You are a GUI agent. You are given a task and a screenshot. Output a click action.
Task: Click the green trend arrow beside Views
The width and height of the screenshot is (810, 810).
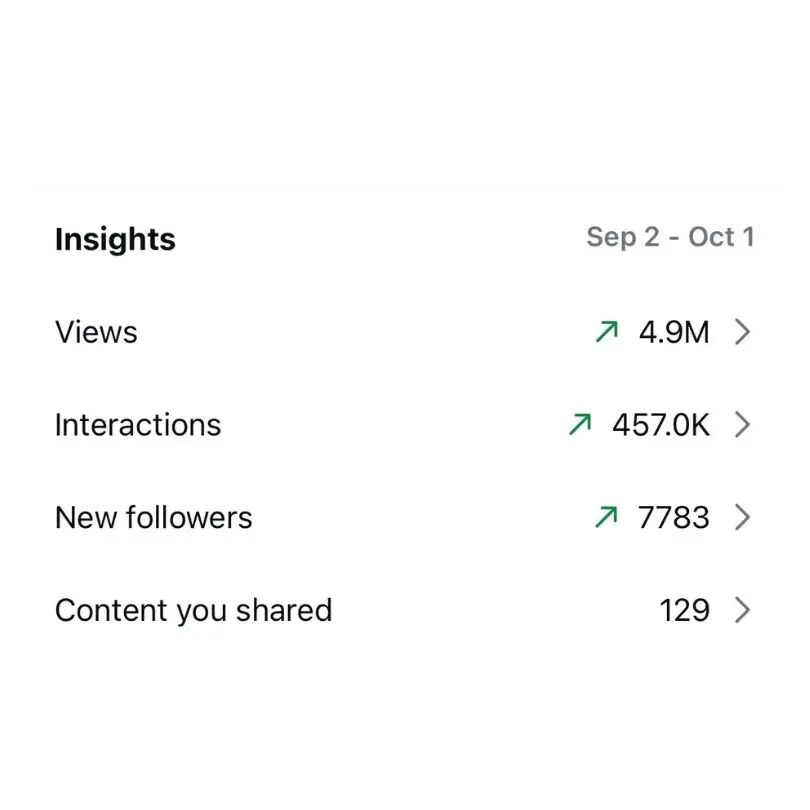pos(607,332)
